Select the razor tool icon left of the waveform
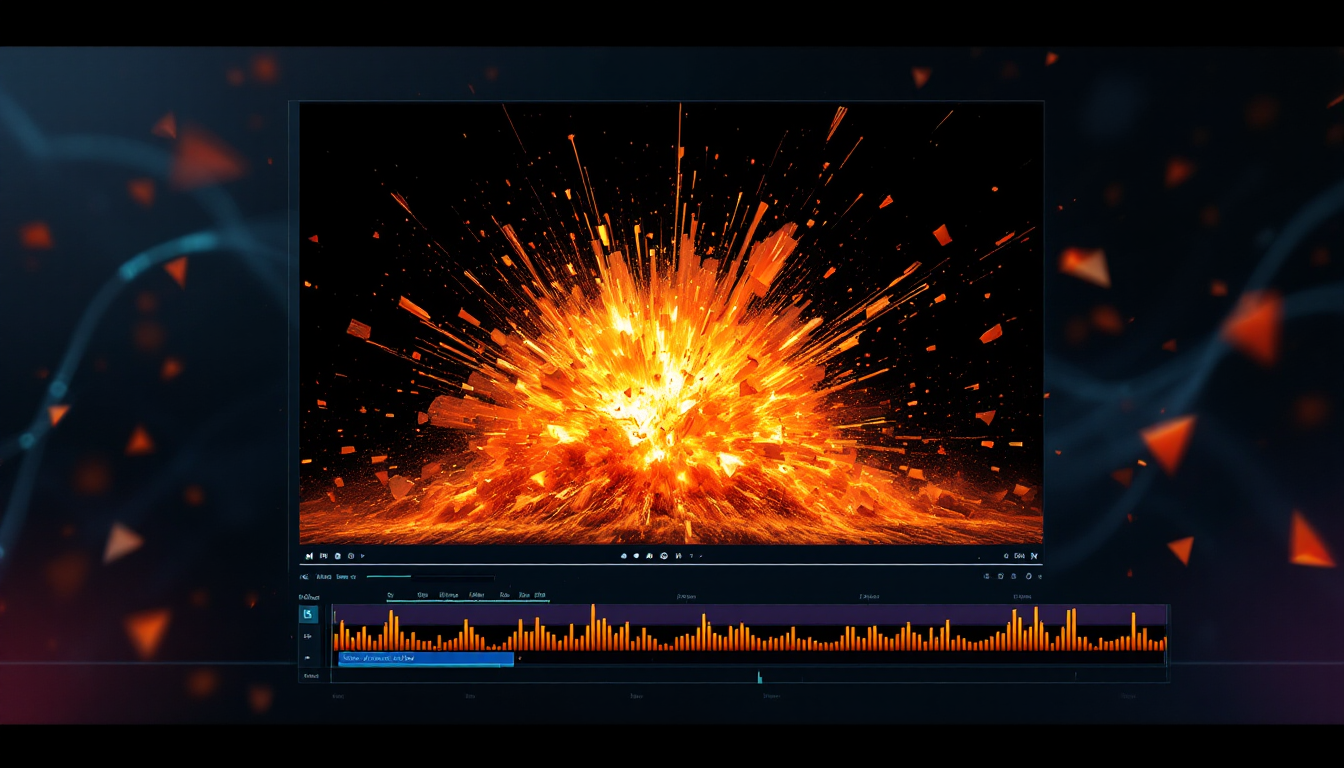This screenshot has height=768, width=1344. click(308, 636)
